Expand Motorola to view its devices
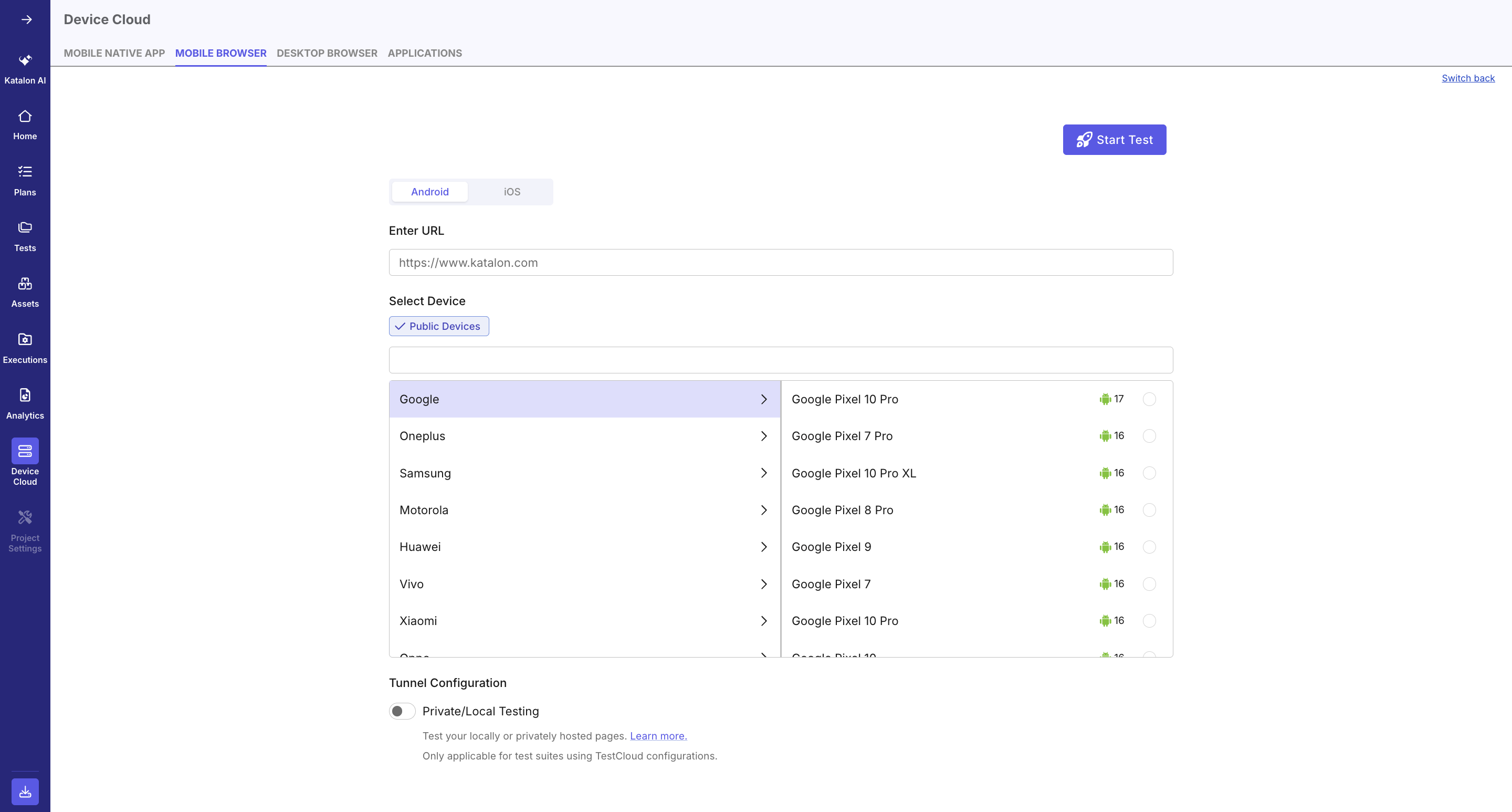The width and height of the screenshot is (1512, 812). 585,509
